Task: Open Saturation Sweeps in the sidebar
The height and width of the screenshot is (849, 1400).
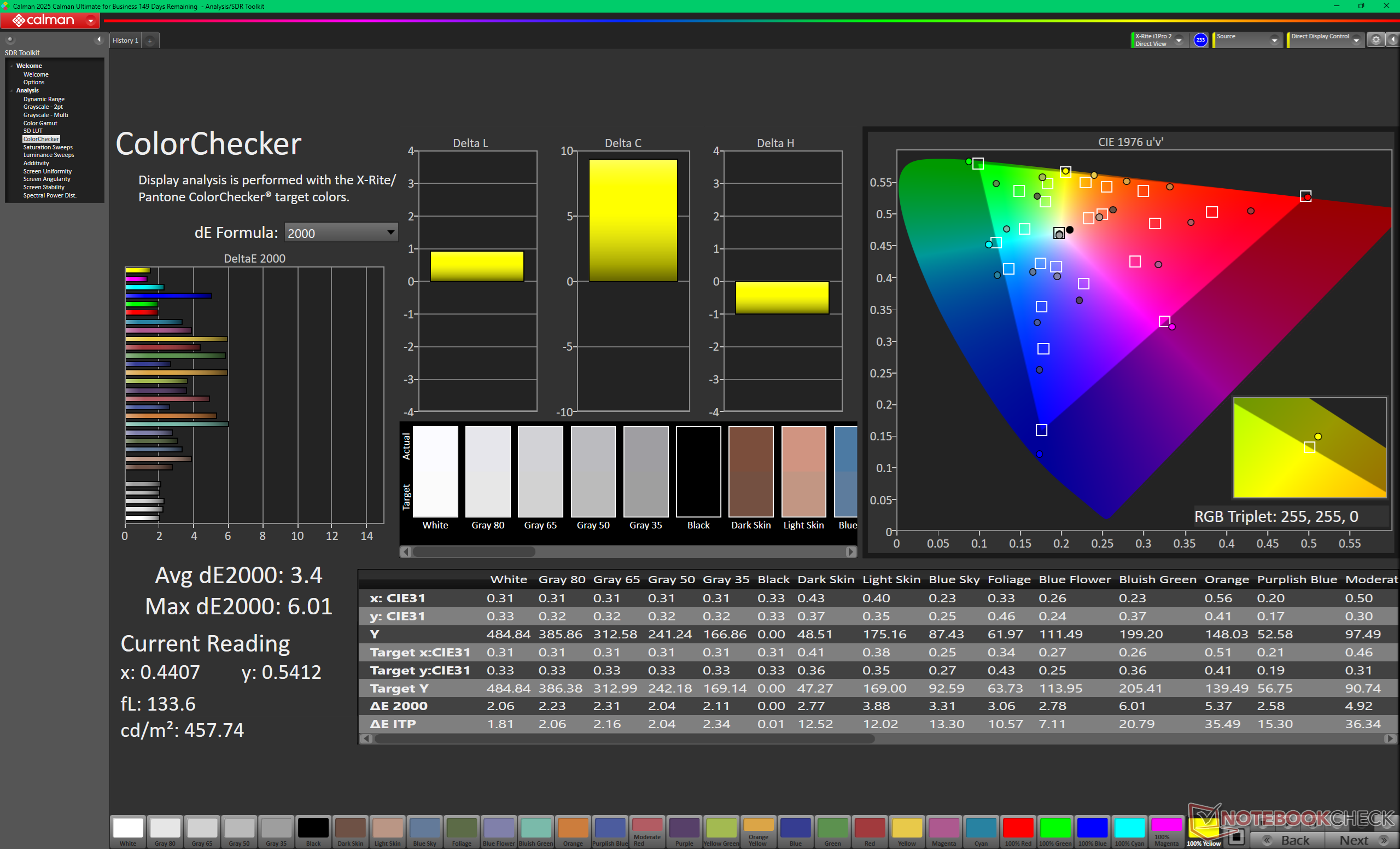Action: click(48, 147)
